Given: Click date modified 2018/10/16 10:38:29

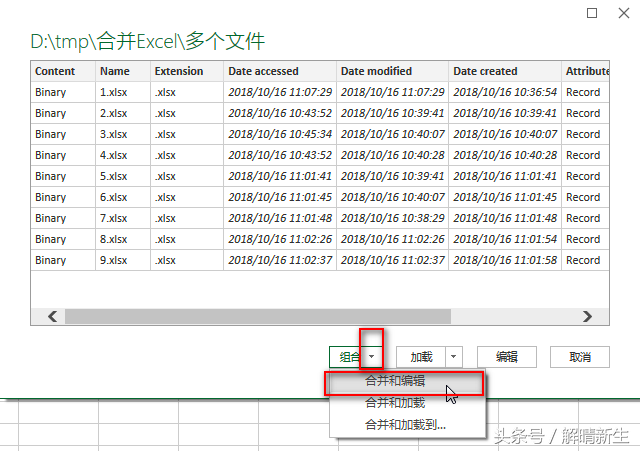Looking at the screenshot, I should [x=392, y=218].
